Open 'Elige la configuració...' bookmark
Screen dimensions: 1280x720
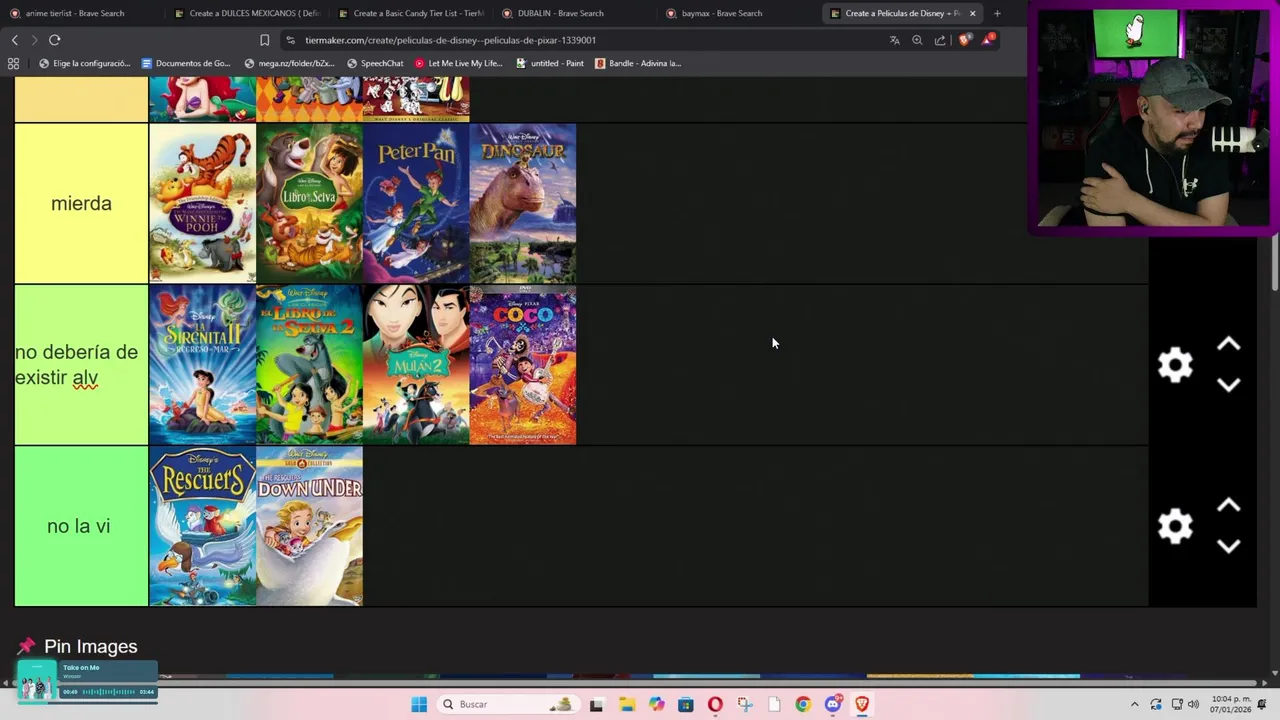coord(84,63)
